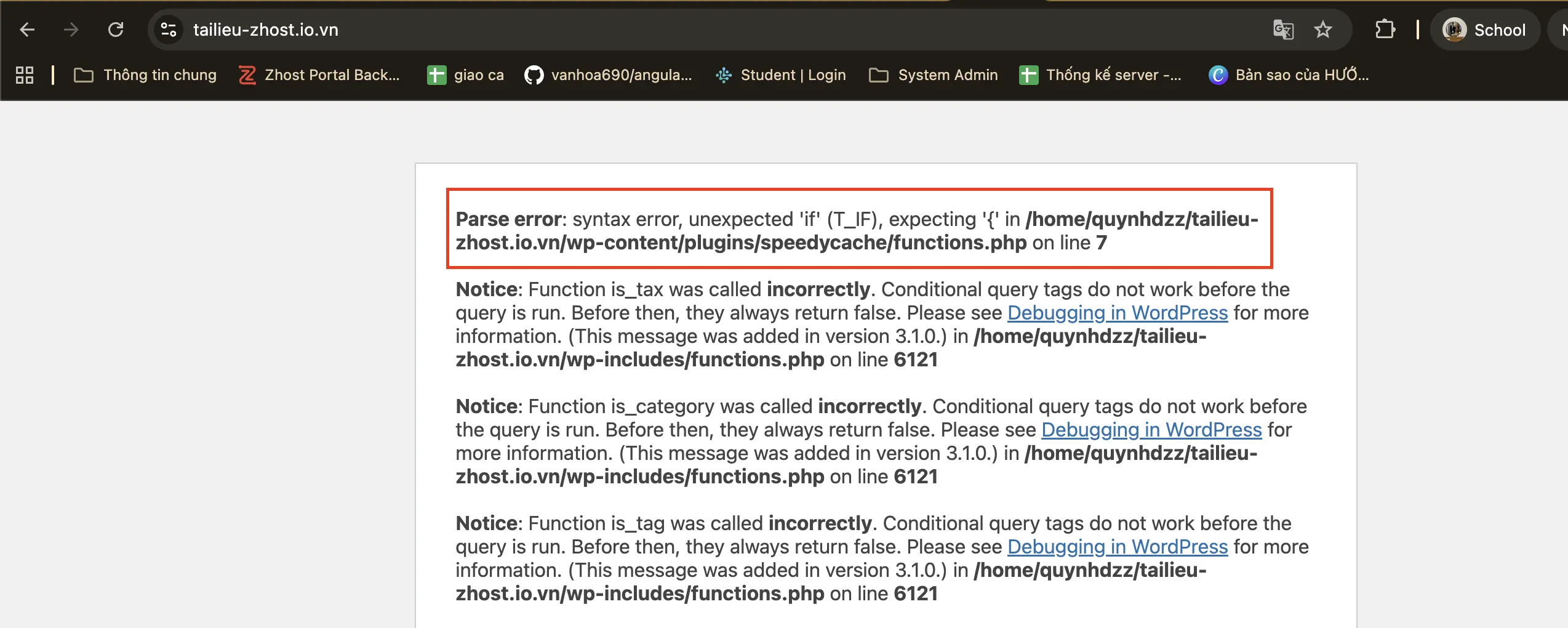This screenshot has width=1568, height=628.
Task: Expand the Thông tin chung bookmark folder
Action: 145,75
